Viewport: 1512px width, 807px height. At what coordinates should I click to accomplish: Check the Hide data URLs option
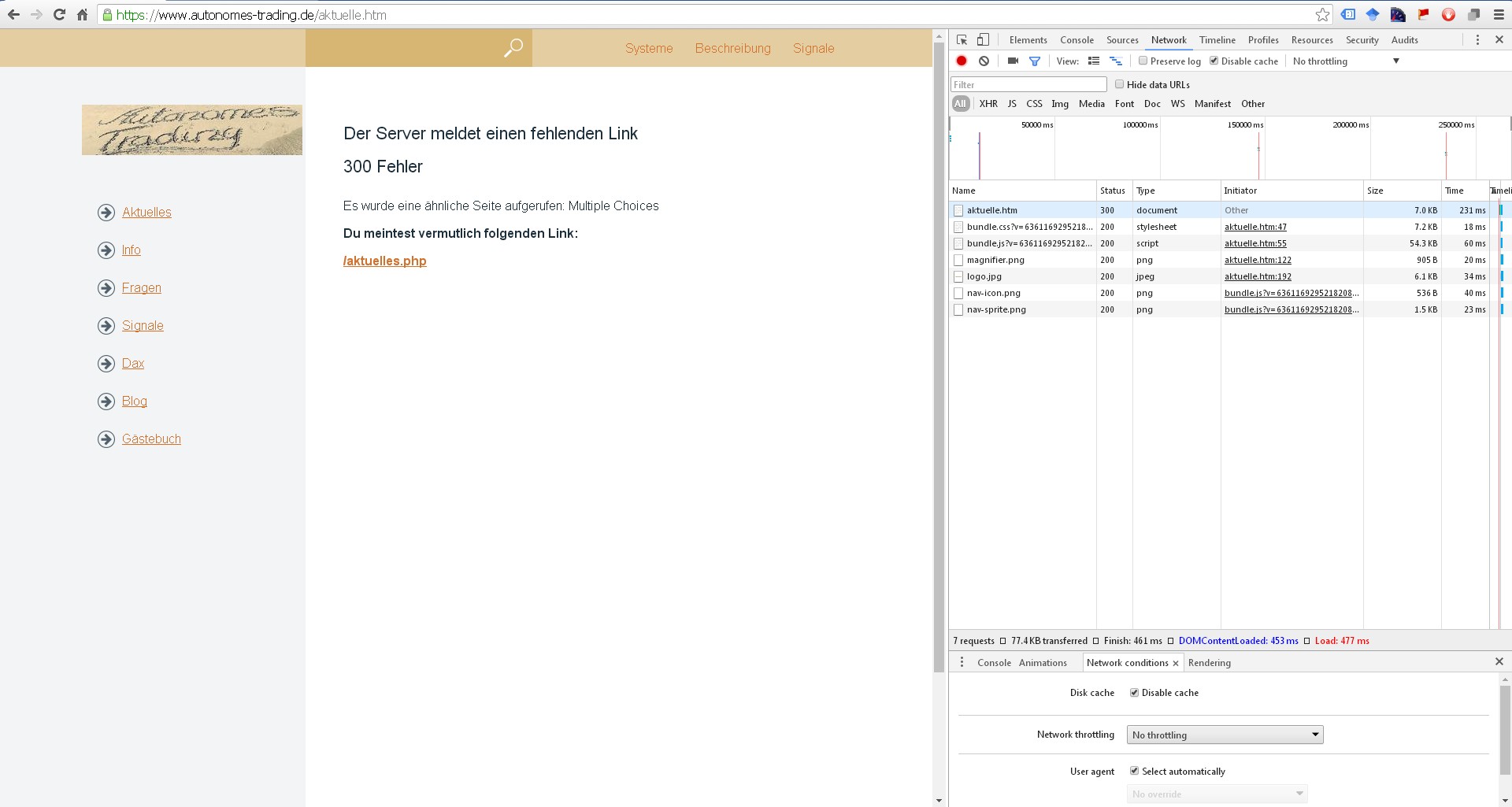tap(1119, 84)
